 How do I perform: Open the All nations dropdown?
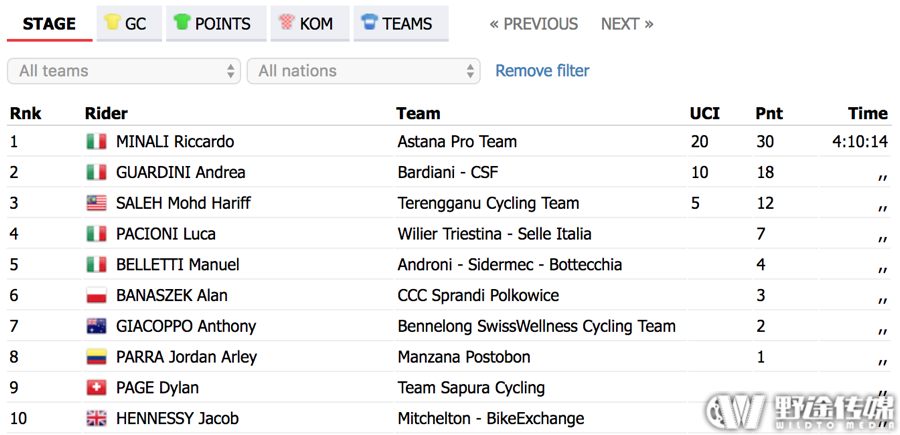click(363, 71)
